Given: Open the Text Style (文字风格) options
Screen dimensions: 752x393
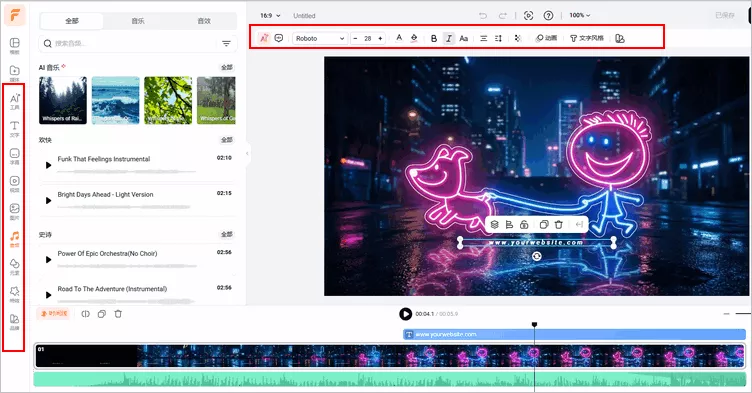Looking at the screenshot, I should tap(587, 38).
